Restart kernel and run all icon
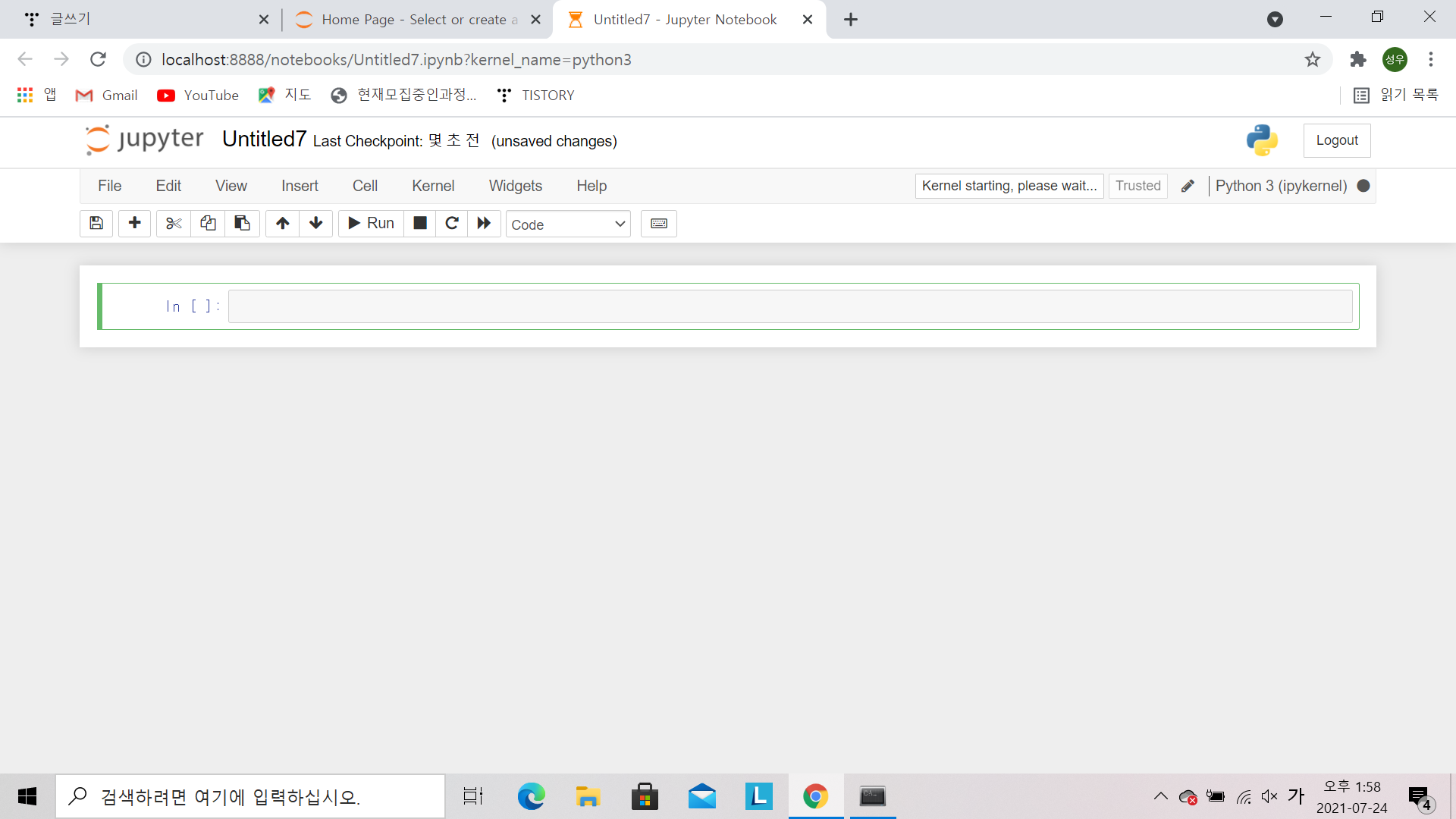 pos(484,223)
